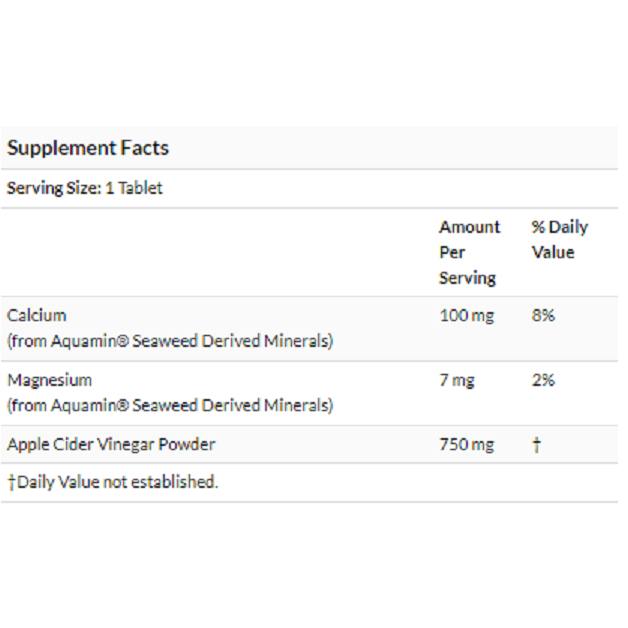Select the Calcium ingredient name
The height and width of the screenshot is (628, 628).
pyautogui.click(x=37, y=315)
